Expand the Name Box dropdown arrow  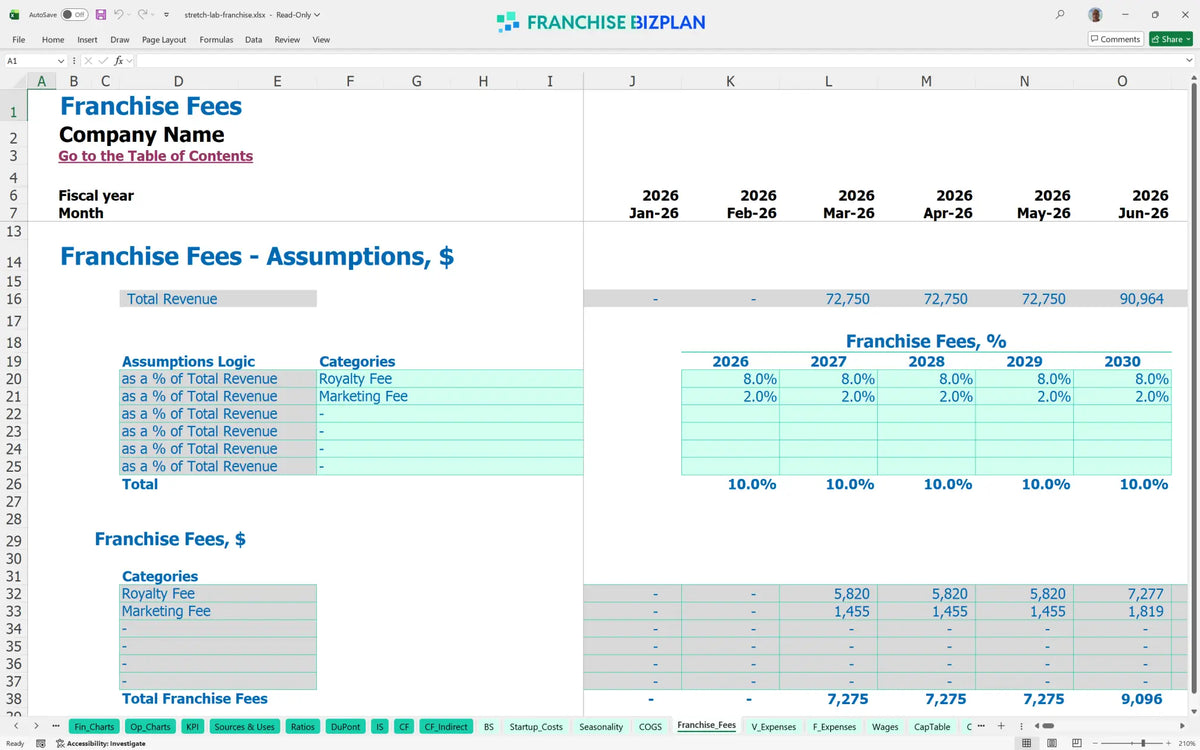tap(61, 61)
